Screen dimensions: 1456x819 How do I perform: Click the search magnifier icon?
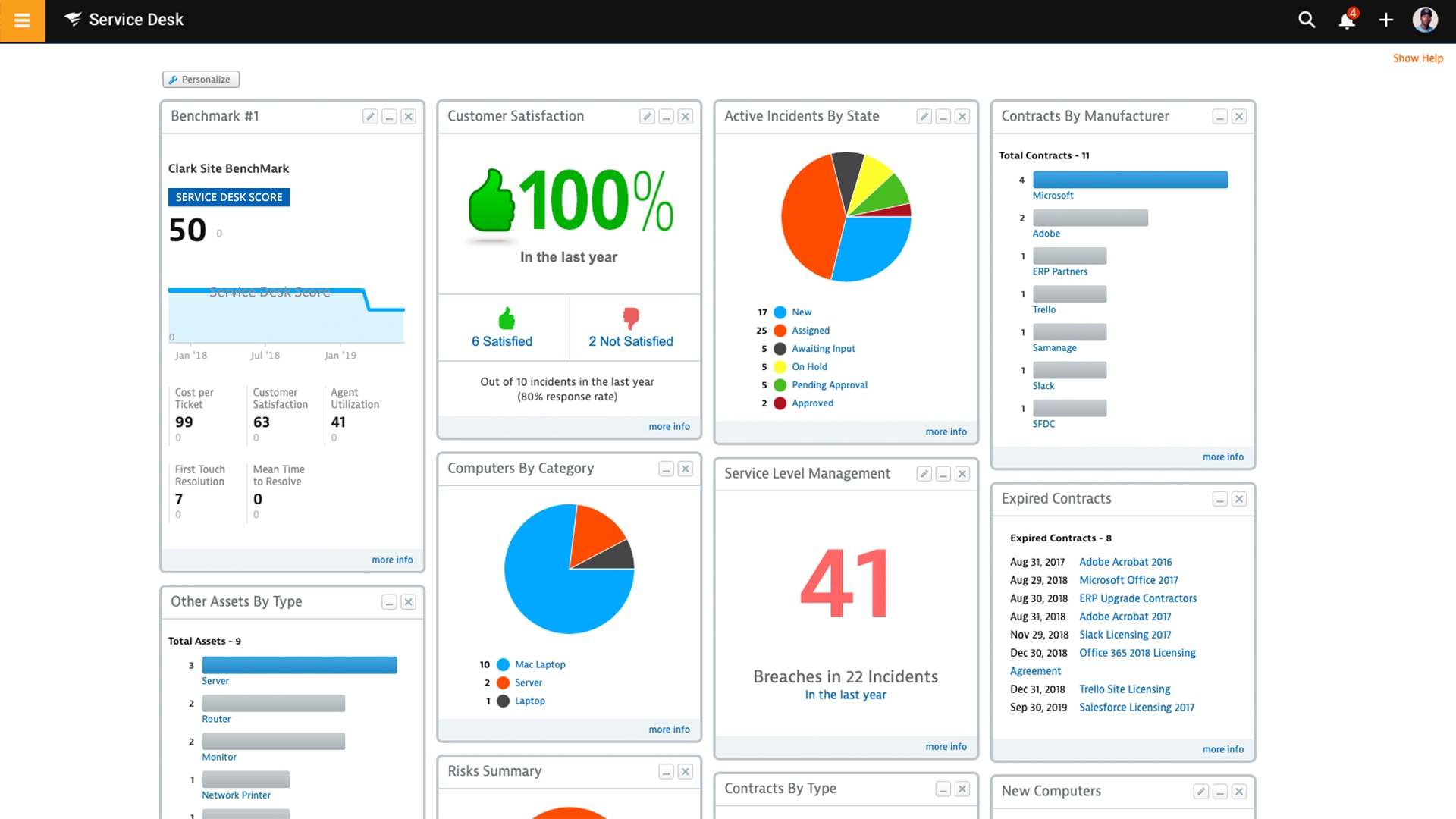tap(1306, 20)
